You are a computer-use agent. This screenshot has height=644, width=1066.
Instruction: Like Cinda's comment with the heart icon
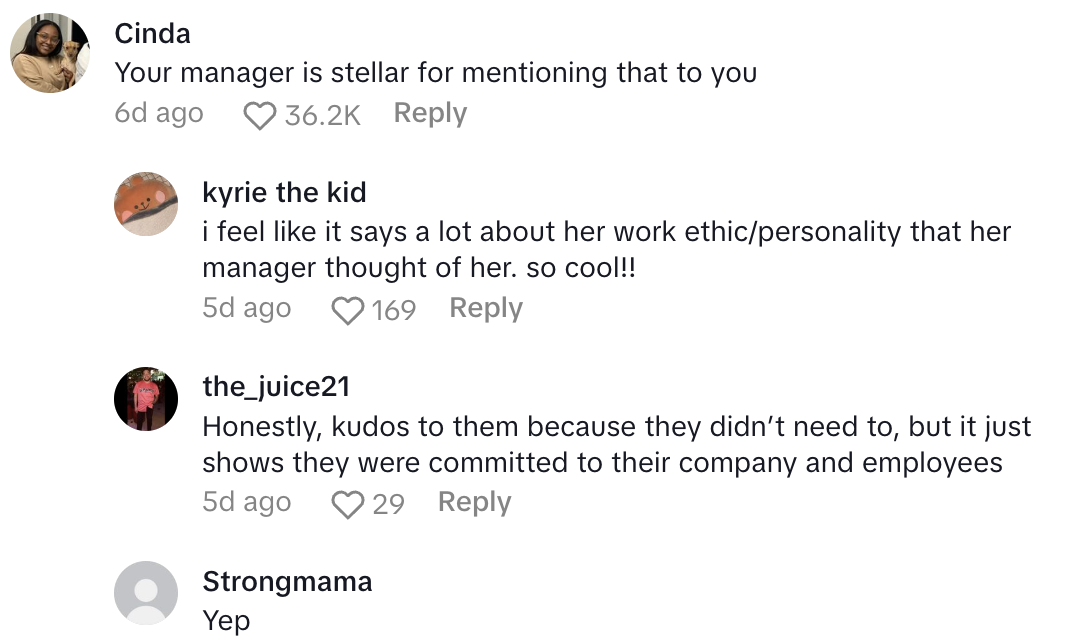point(260,116)
